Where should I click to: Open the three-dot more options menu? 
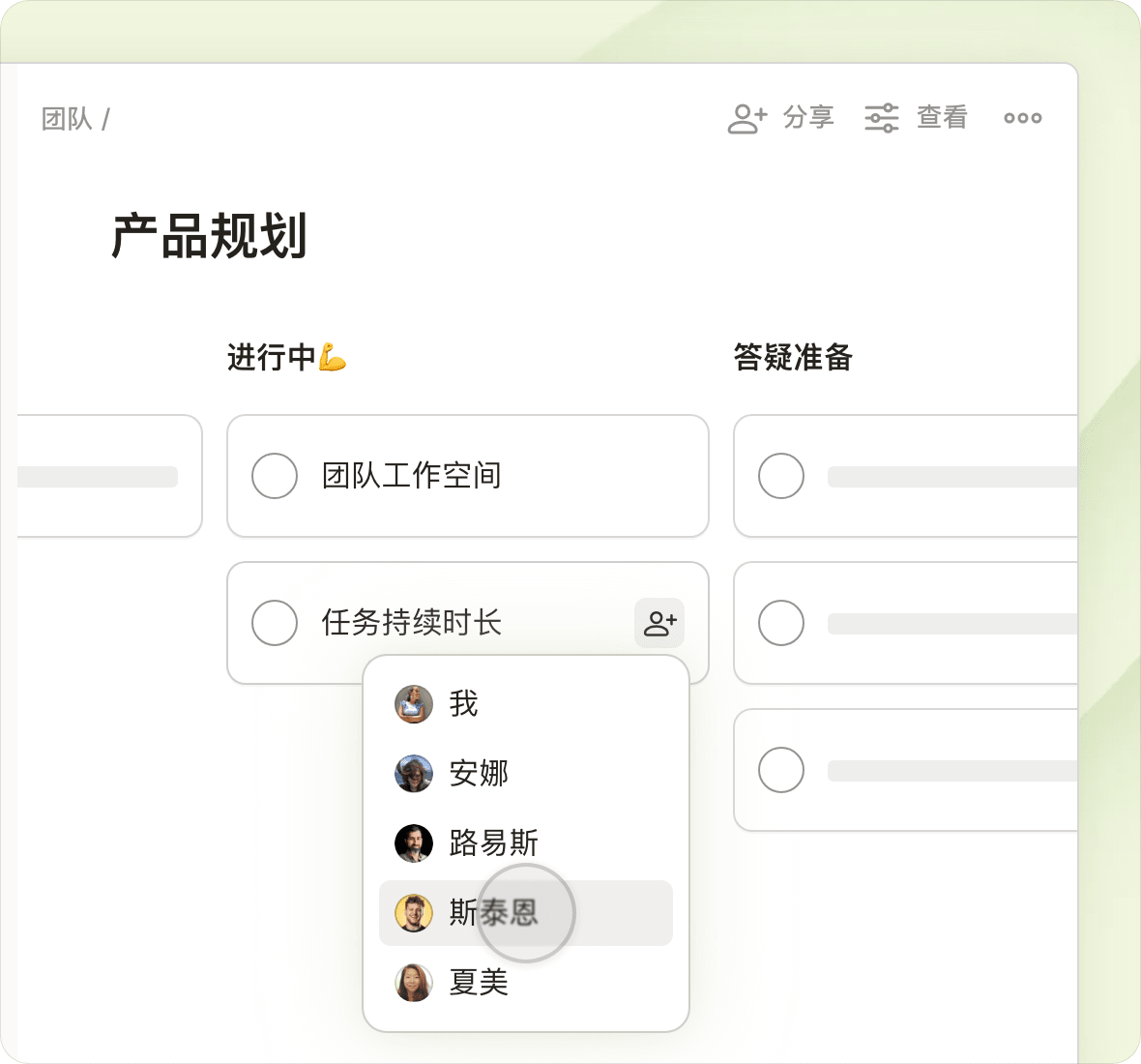tap(1022, 118)
